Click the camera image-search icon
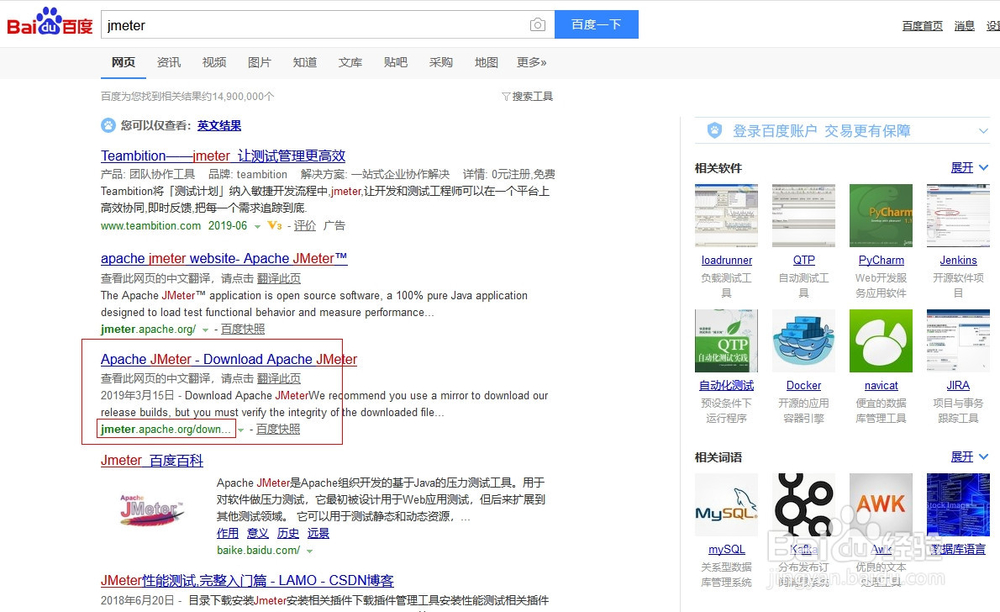Image resolution: width=1000 pixels, height=612 pixels. pos(538,25)
